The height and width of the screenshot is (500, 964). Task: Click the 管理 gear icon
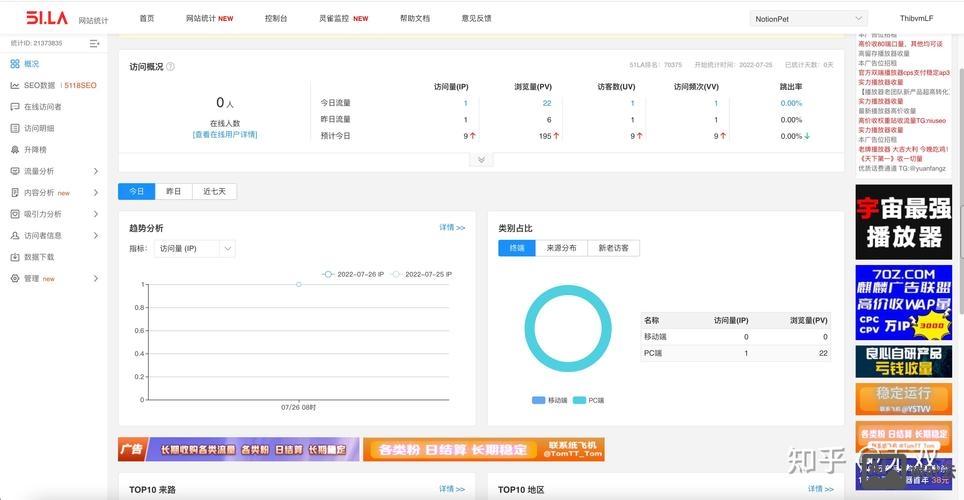15,279
